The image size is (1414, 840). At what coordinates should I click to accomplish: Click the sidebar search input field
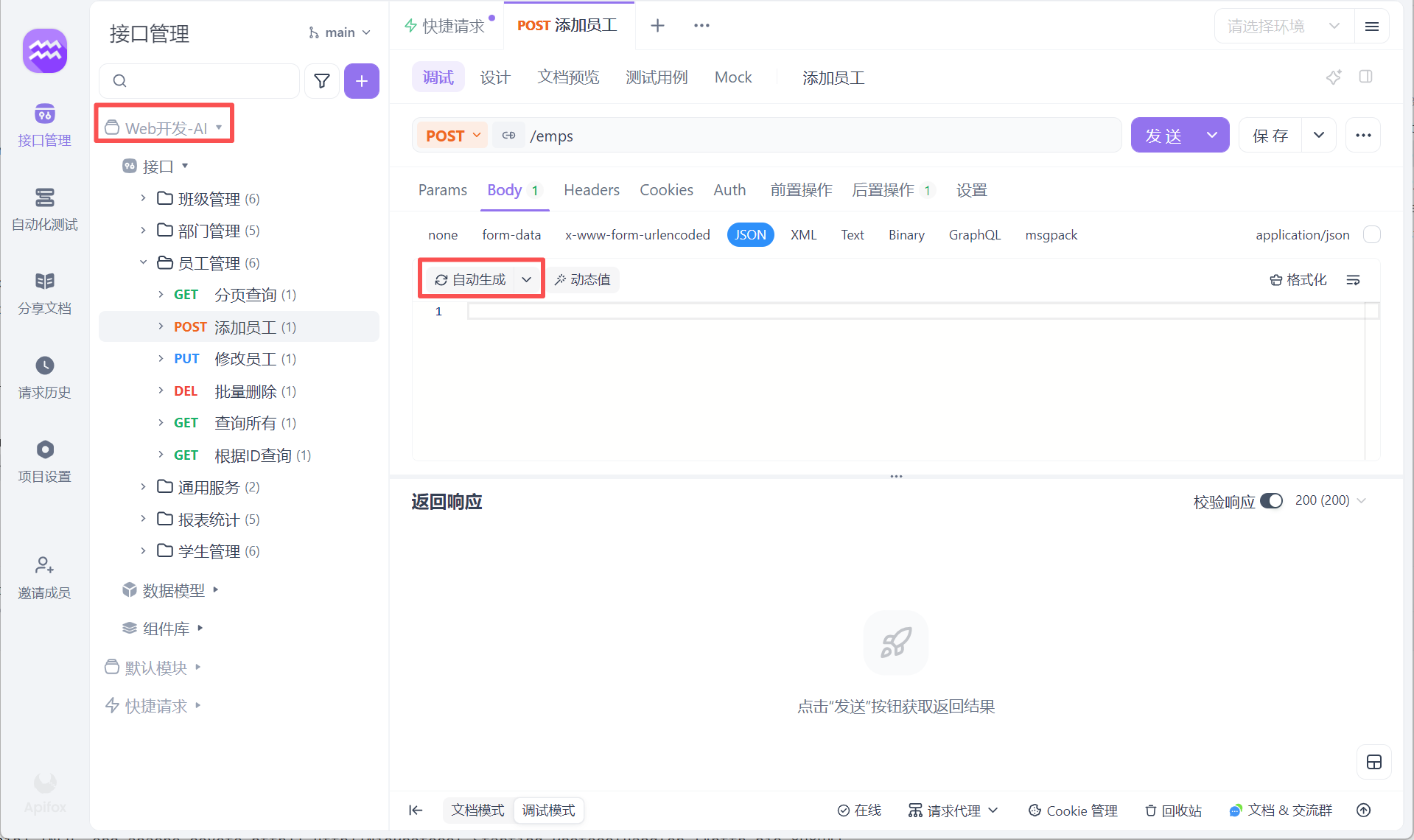pyautogui.click(x=199, y=81)
